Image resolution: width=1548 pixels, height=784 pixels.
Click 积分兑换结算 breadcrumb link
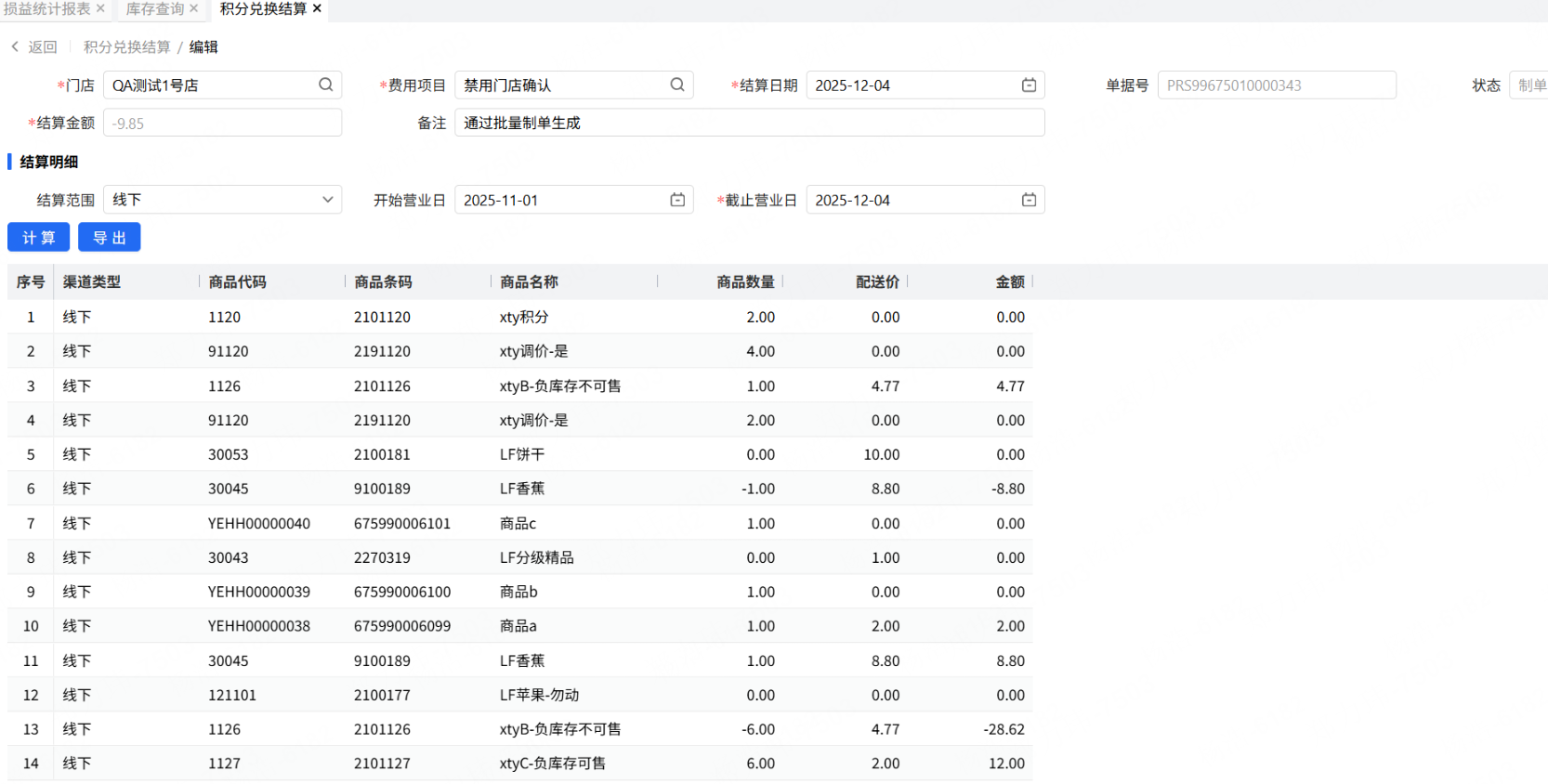pos(126,46)
